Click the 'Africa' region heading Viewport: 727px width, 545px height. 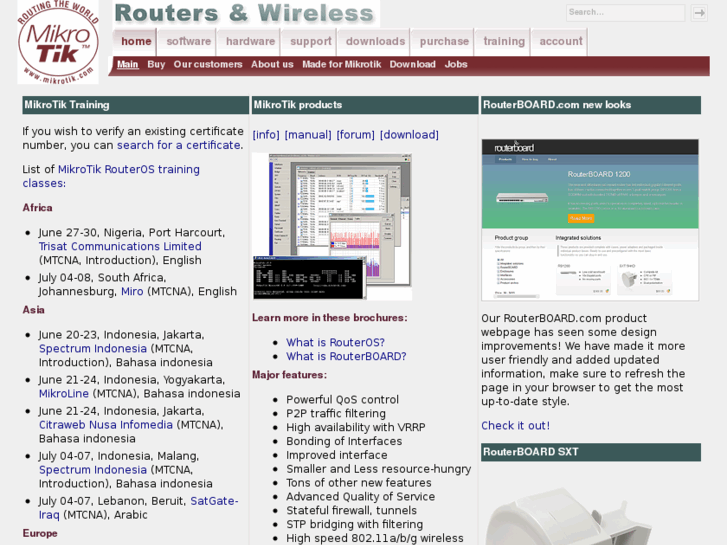(x=38, y=207)
